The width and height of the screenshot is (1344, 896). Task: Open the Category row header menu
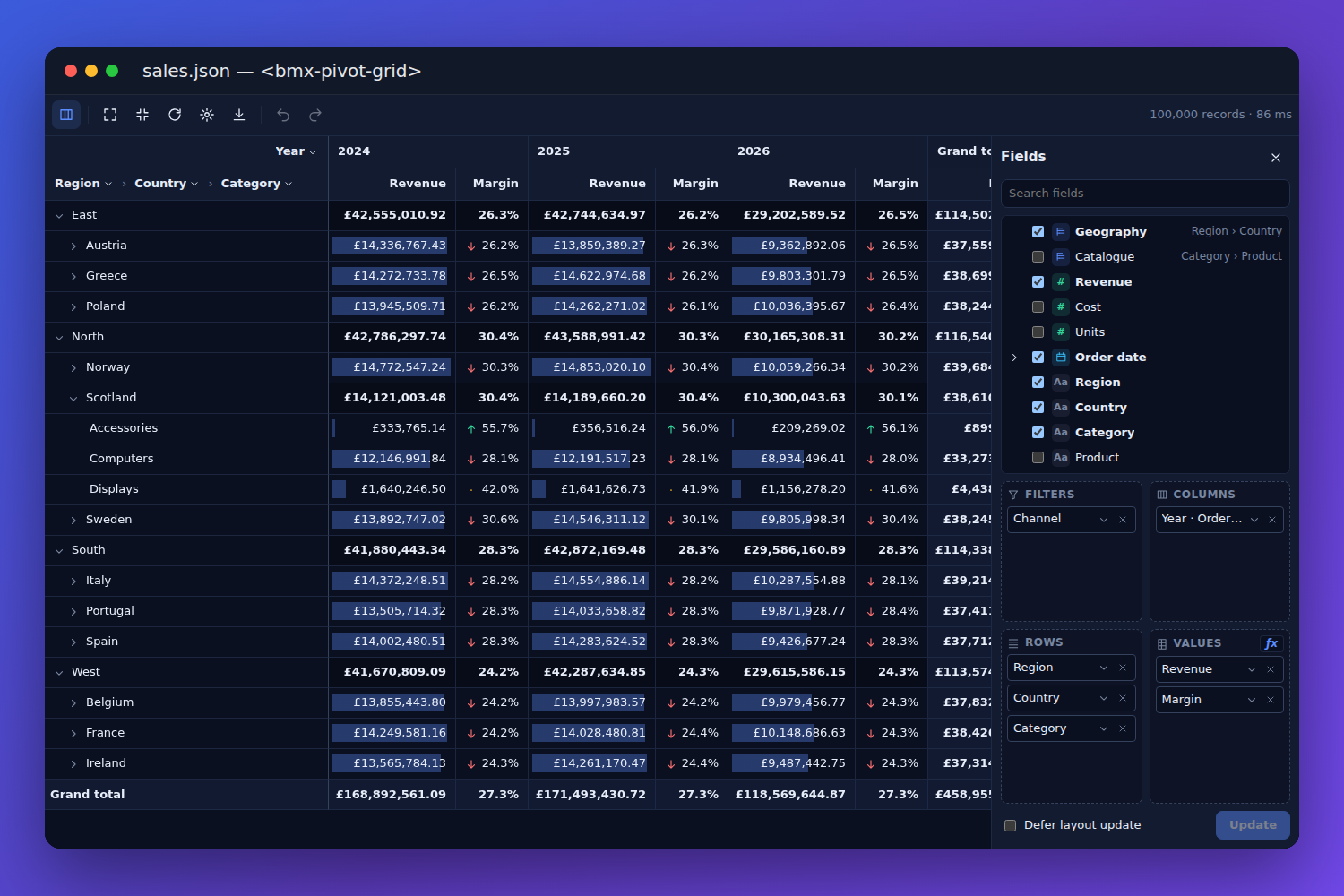pyautogui.click(x=289, y=184)
